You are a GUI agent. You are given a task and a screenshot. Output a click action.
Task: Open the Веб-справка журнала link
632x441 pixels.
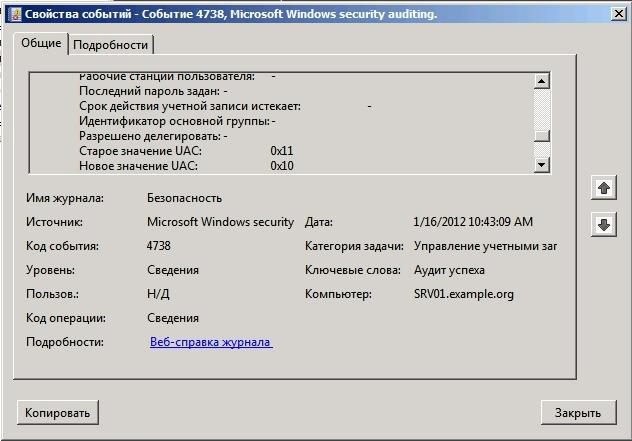211,342
